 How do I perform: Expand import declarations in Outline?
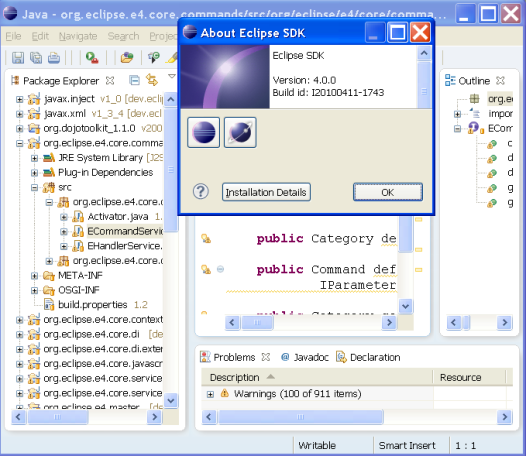pos(457,114)
